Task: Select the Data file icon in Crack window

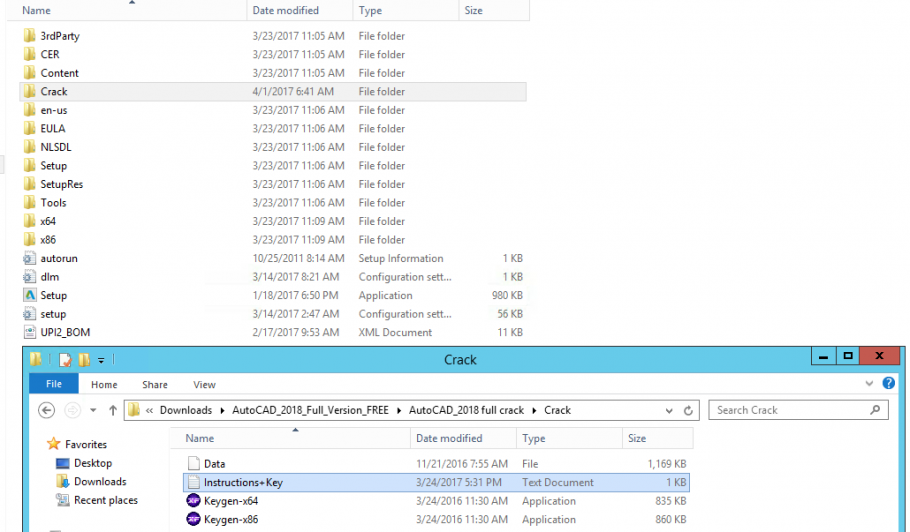Action: [x=193, y=464]
